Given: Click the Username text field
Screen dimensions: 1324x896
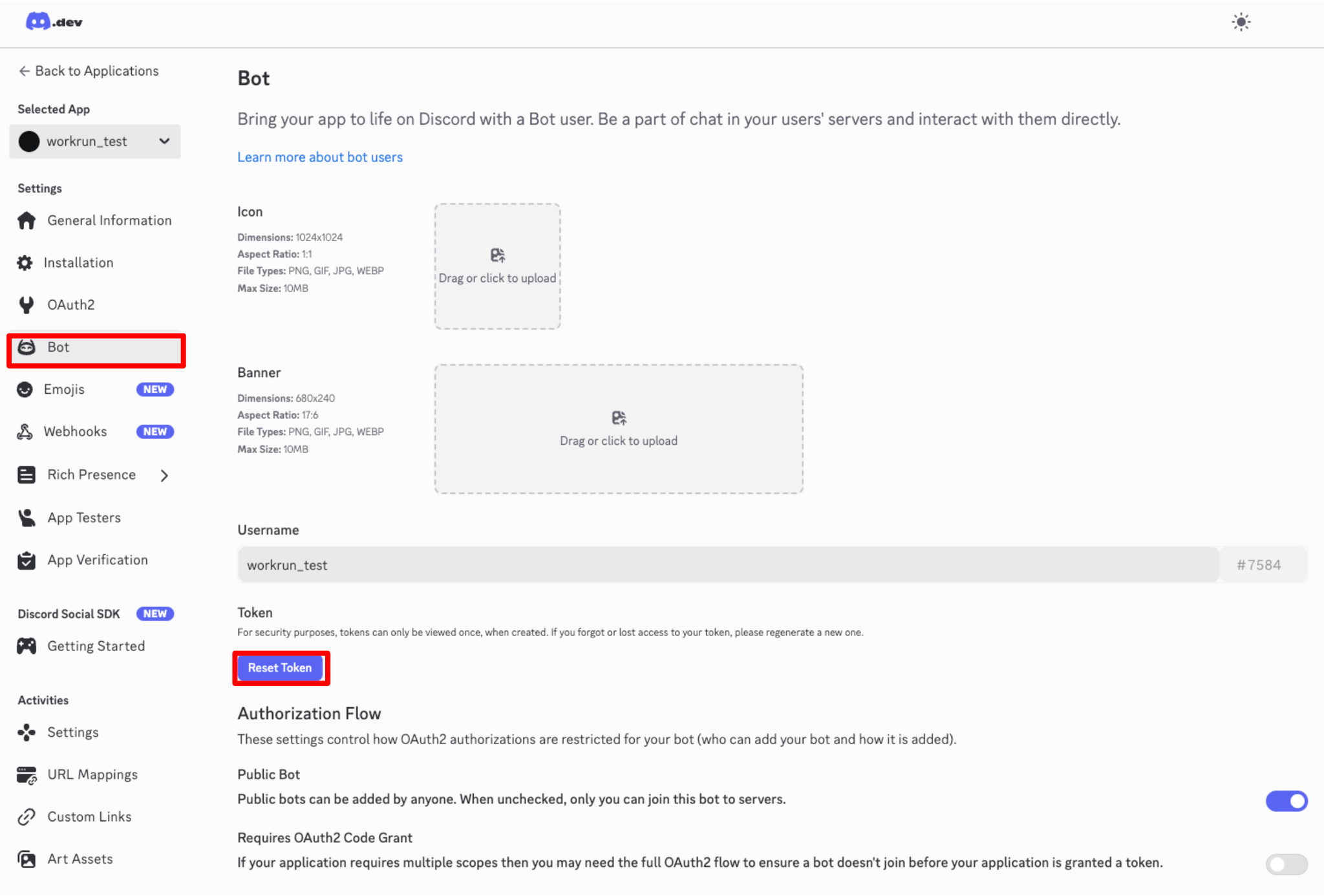Looking at the screenshot, I should pyautogui.click(x=727, y=565).
